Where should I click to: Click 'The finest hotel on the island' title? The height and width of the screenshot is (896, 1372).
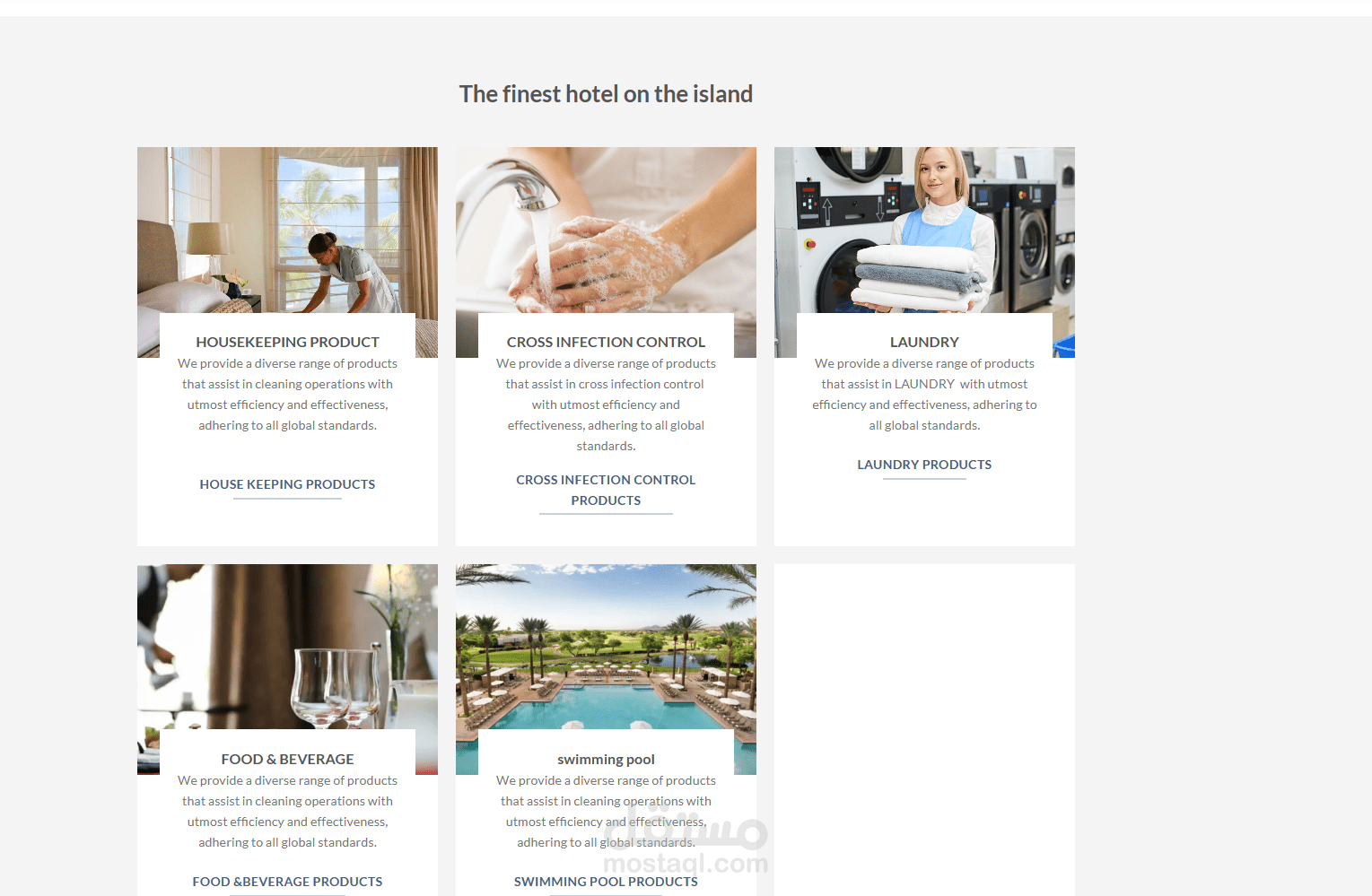[606, 93]
